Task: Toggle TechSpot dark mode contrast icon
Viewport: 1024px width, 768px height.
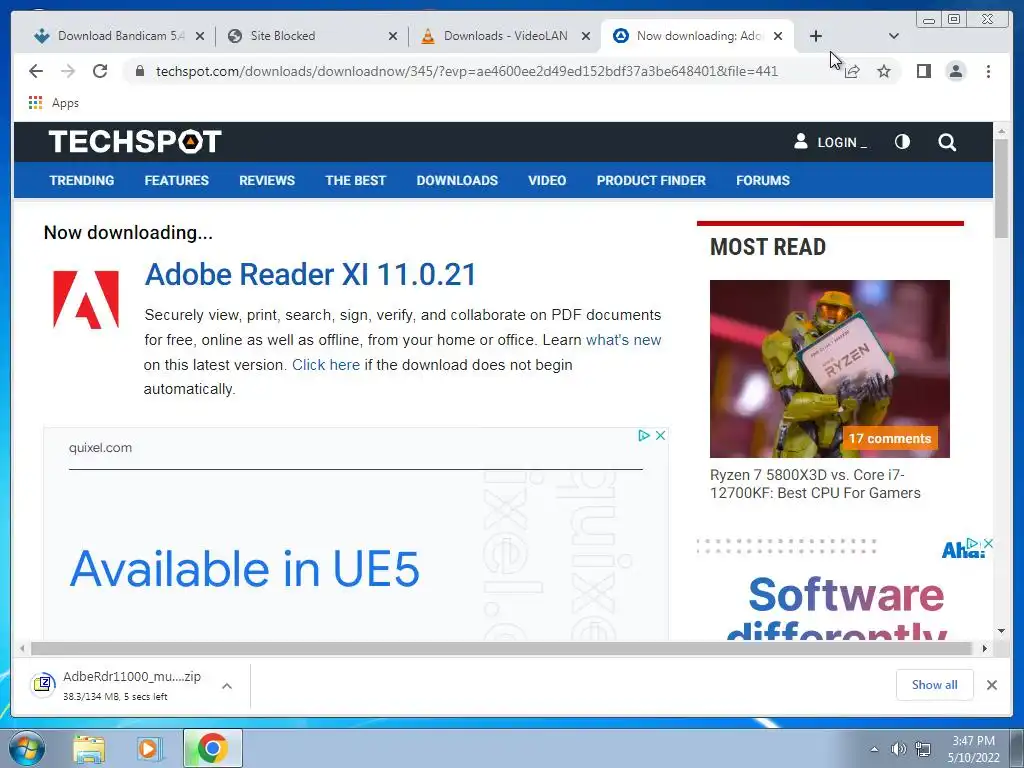Action: 902,142
